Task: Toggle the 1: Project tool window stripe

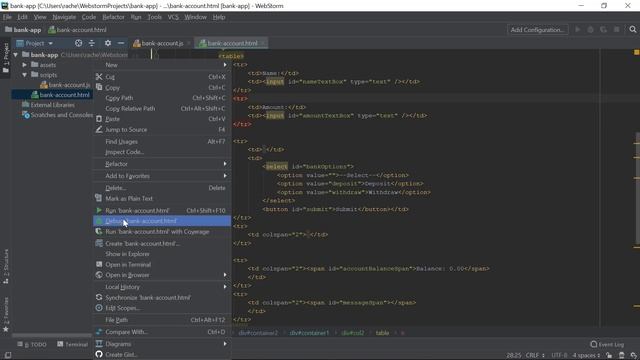Action: tap(6, 58)
